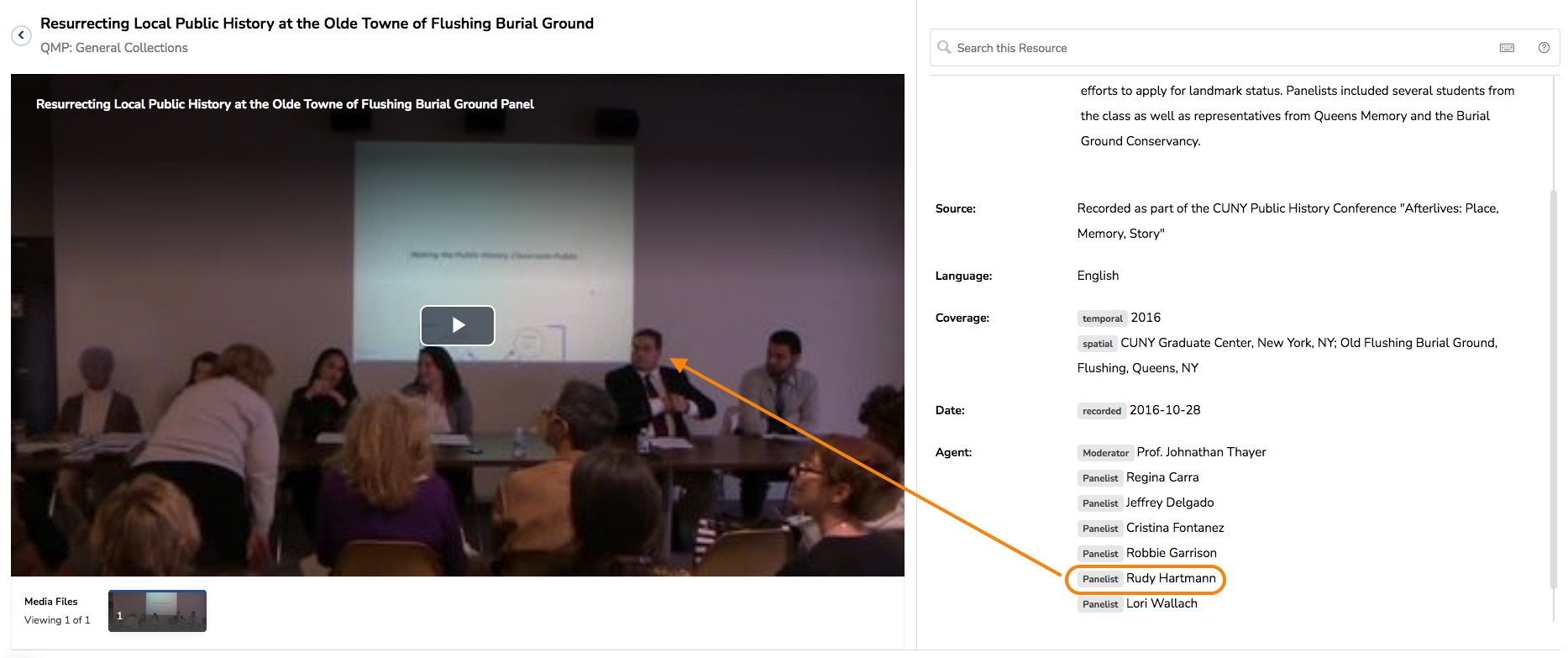1568x658 pixels.
Task: Click the Date field label
Action: [x=950, y=410]
